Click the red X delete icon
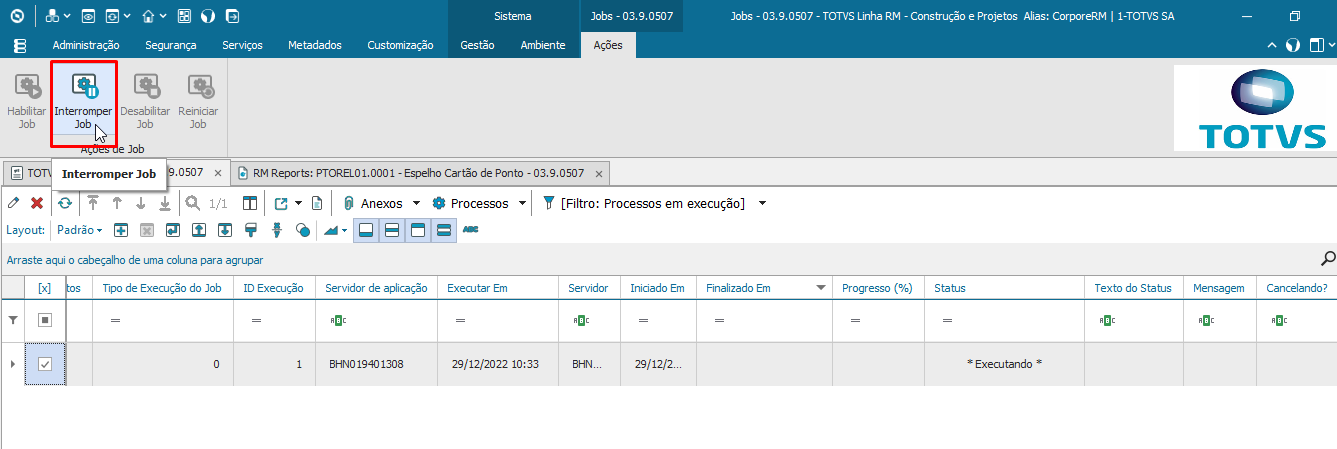Screen dimensions: 1337x449 click(37, 203)
